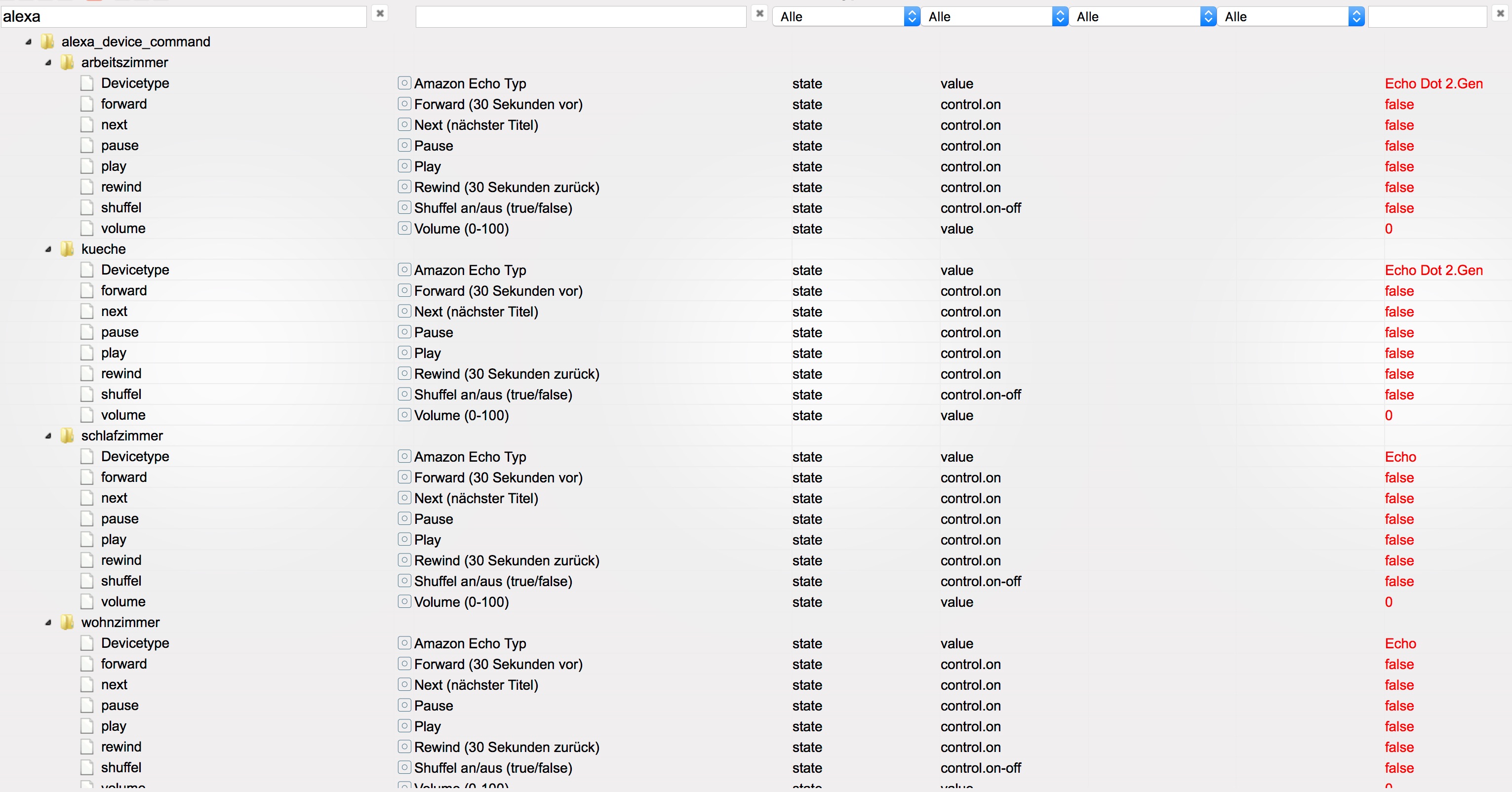Image resolution: width=1512 pixels, height=792 pixels.
Task: Collapse the schlafzimmer folder
Action: 48,436
